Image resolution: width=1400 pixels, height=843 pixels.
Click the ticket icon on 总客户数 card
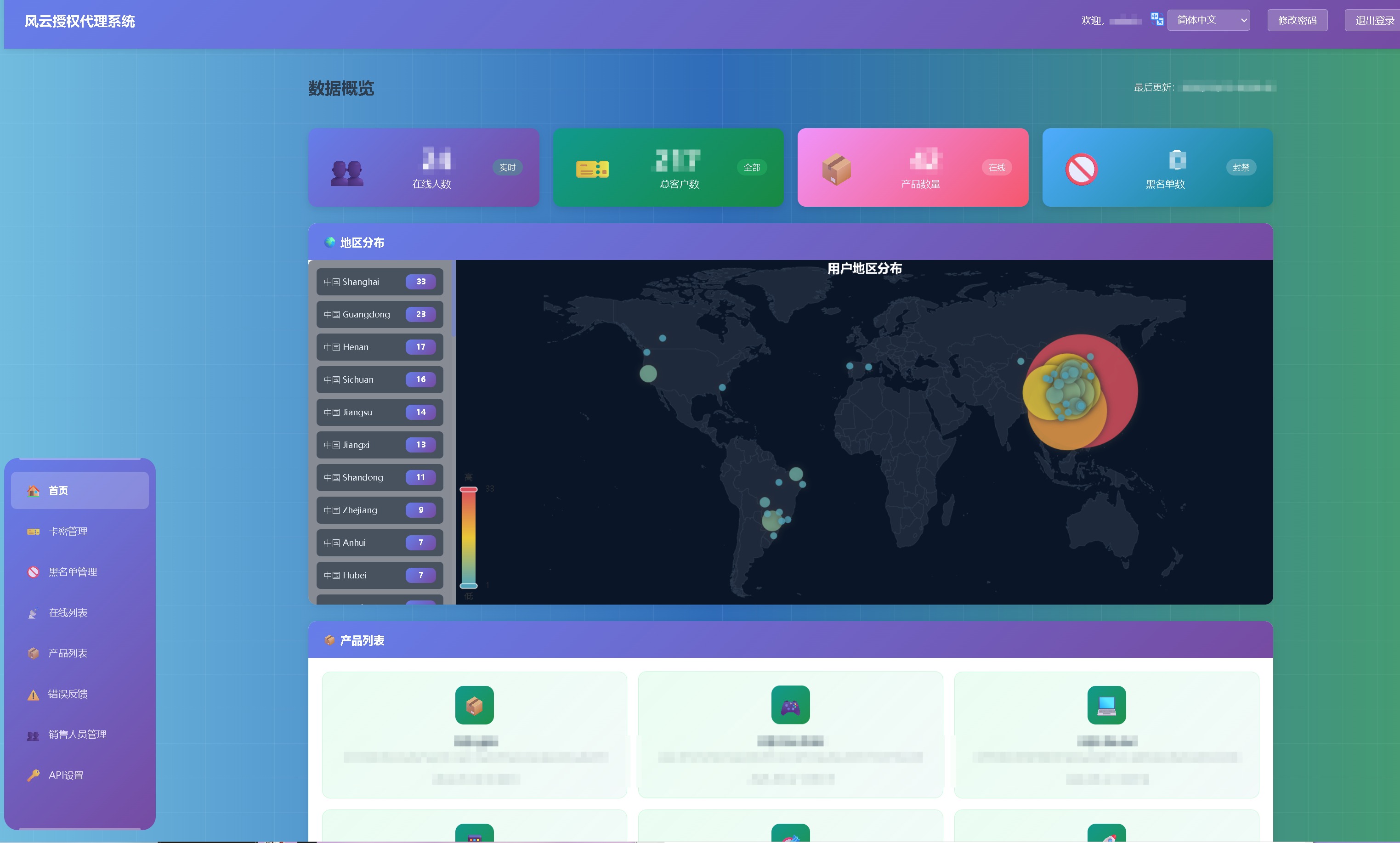(592, 169)
